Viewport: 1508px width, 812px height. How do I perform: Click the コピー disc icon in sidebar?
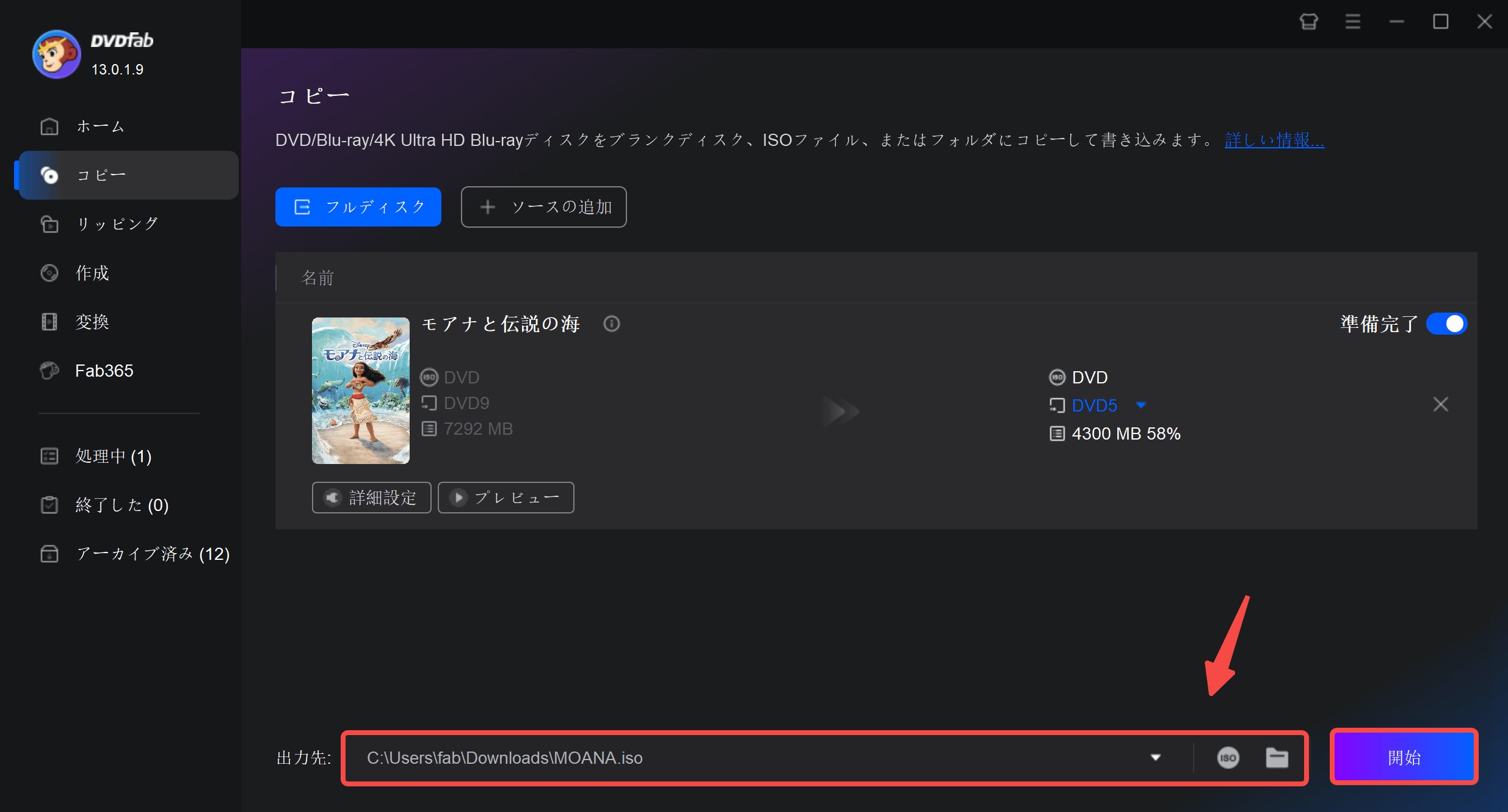coord(49,175)
